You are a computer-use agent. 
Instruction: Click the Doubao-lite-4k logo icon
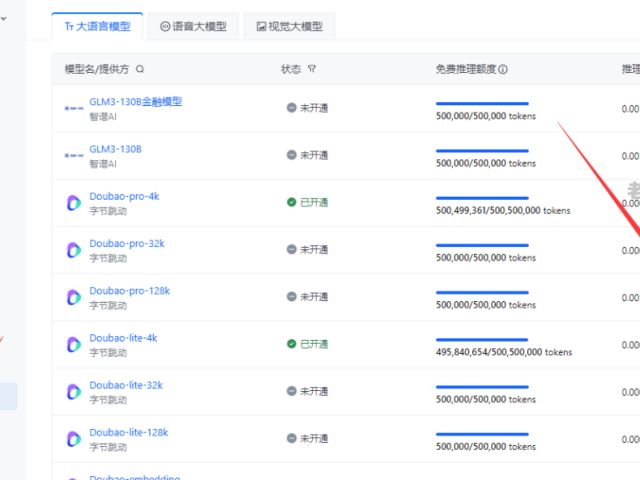tap(74, 344)
